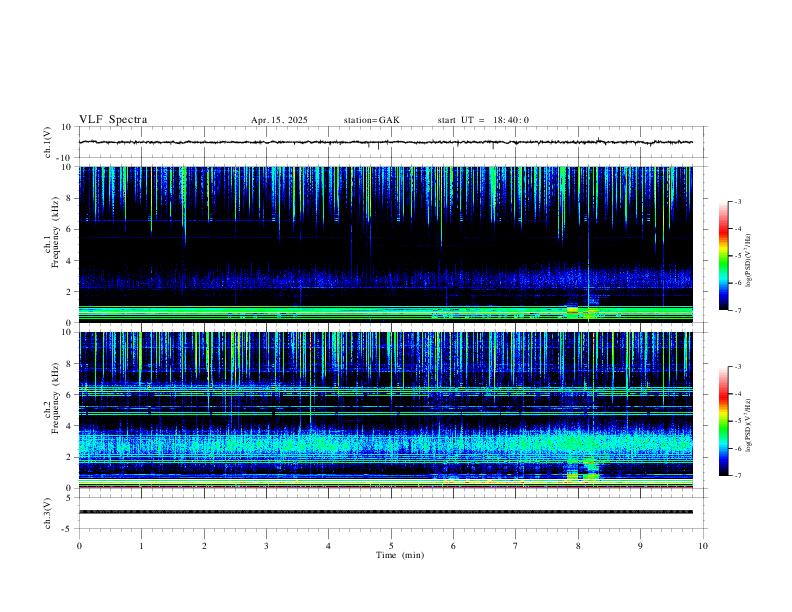Viewport: 792px width, 612px height.
Task: Click the 'ch.1(V)' waveform axis label
Action: [48, 142]
